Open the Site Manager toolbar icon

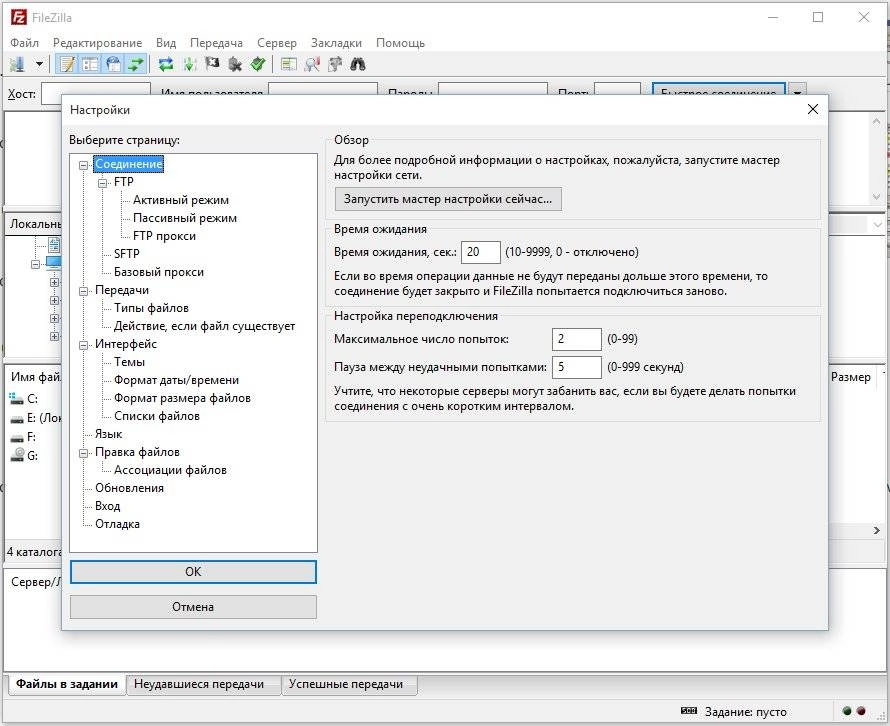(18, 64)
